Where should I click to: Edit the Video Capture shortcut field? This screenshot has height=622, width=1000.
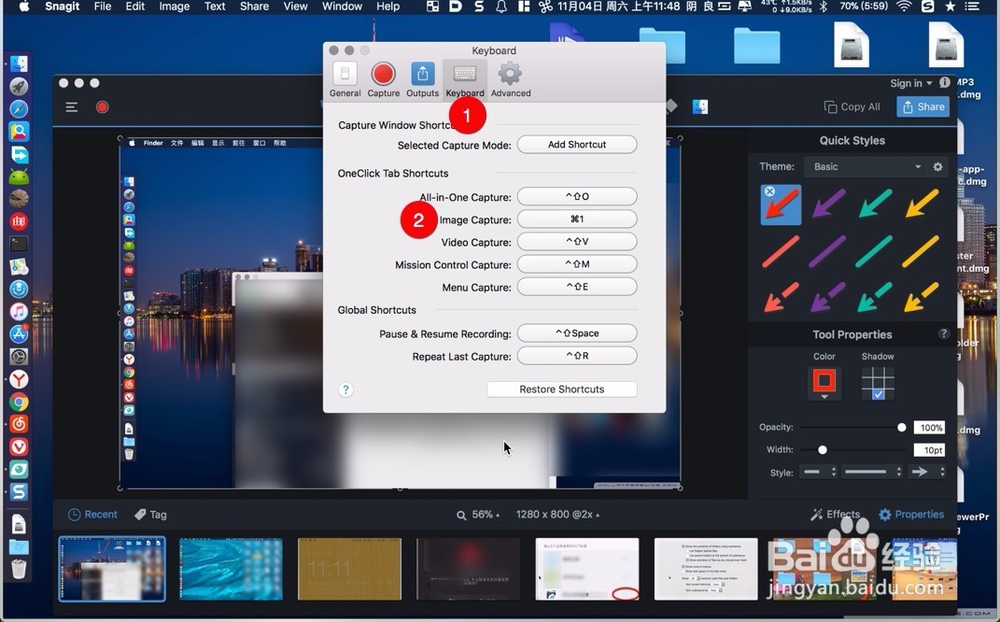click(577, 242)
